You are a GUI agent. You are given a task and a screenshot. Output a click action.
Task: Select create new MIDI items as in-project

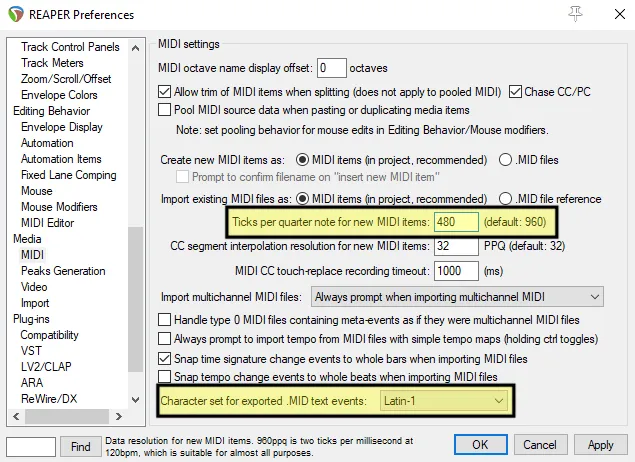302,160
